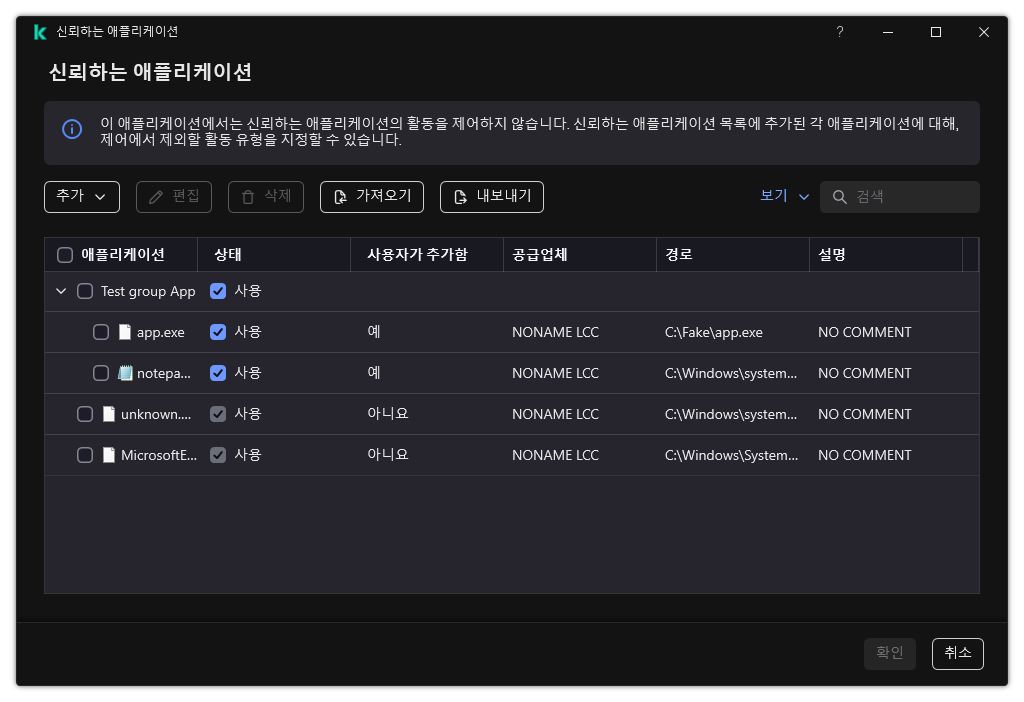Screen dimensions: 1024x702
Task: Select the trash Delete icon
Action: click(x=247, y=197)
